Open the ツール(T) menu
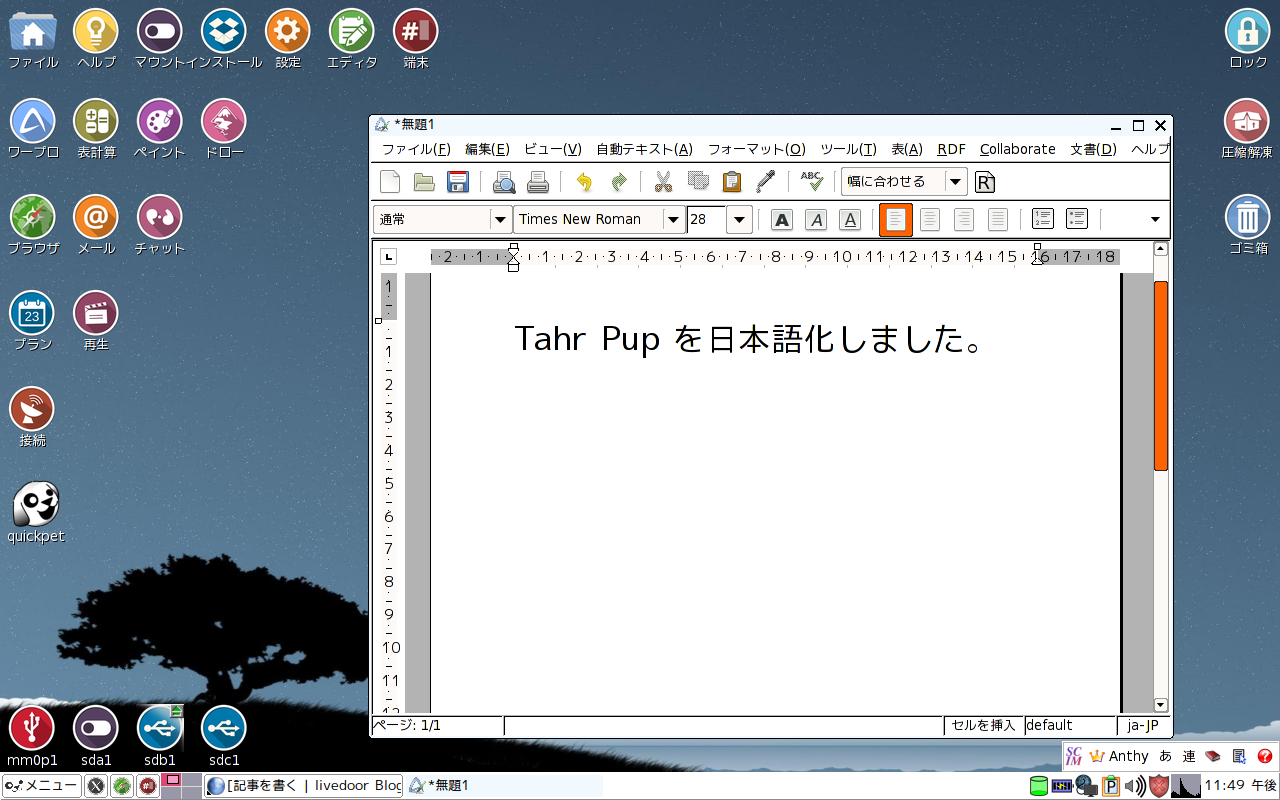 (x=848, y=149)
